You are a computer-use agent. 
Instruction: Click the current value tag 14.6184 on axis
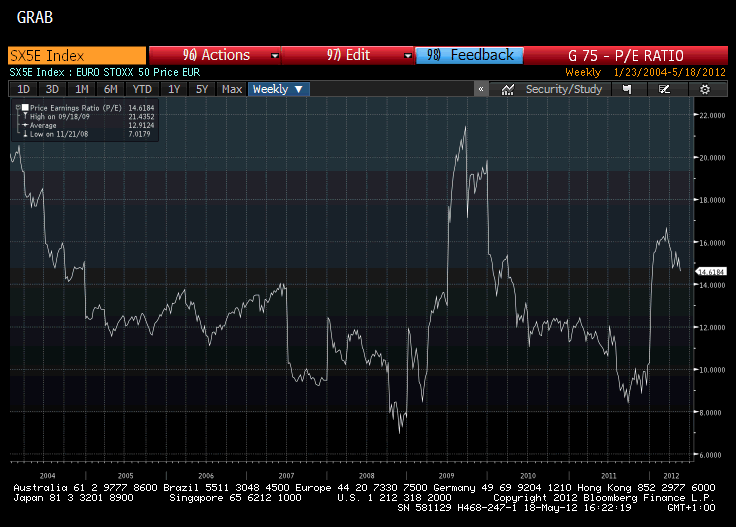pos(711,272)
